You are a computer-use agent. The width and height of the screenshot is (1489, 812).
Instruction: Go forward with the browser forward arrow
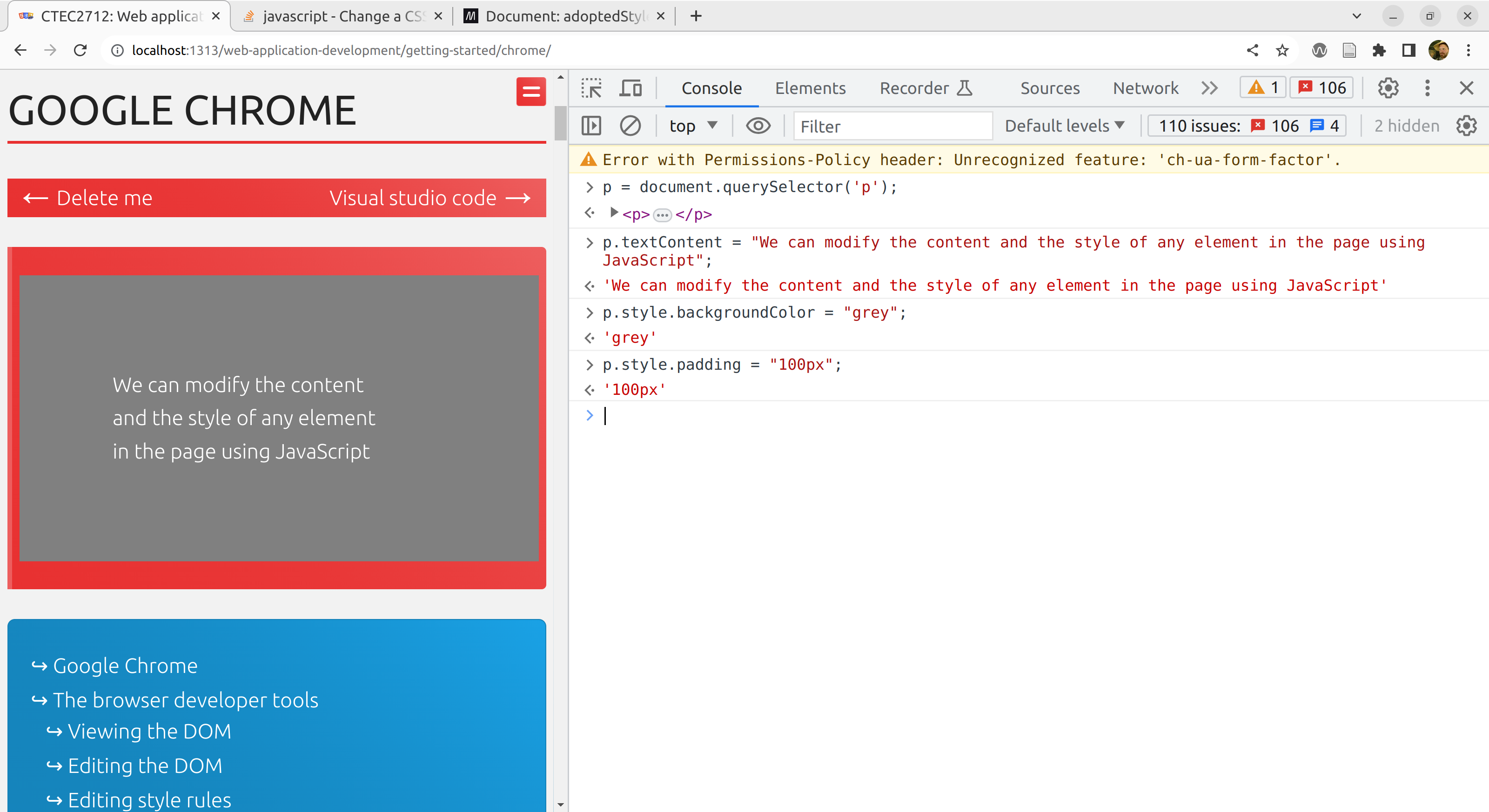coord(50,50)
